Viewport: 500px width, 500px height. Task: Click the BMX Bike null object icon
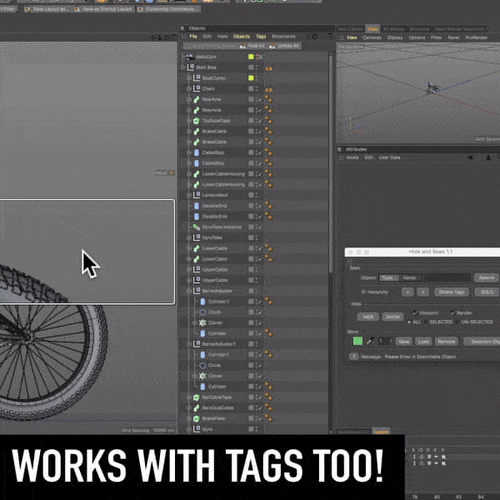click(x=190, y=68)
